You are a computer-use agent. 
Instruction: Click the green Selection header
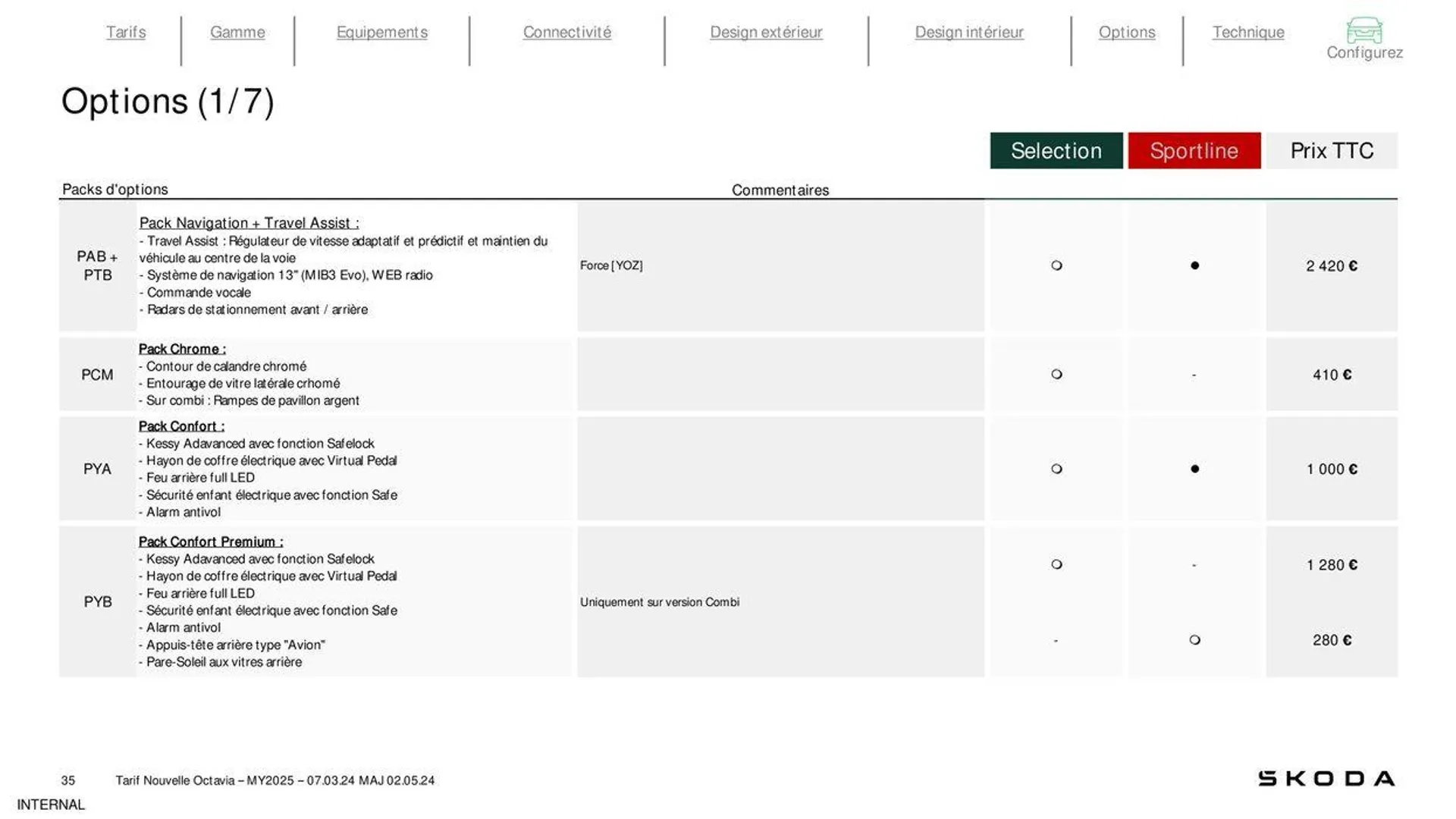pos(1056,150)
